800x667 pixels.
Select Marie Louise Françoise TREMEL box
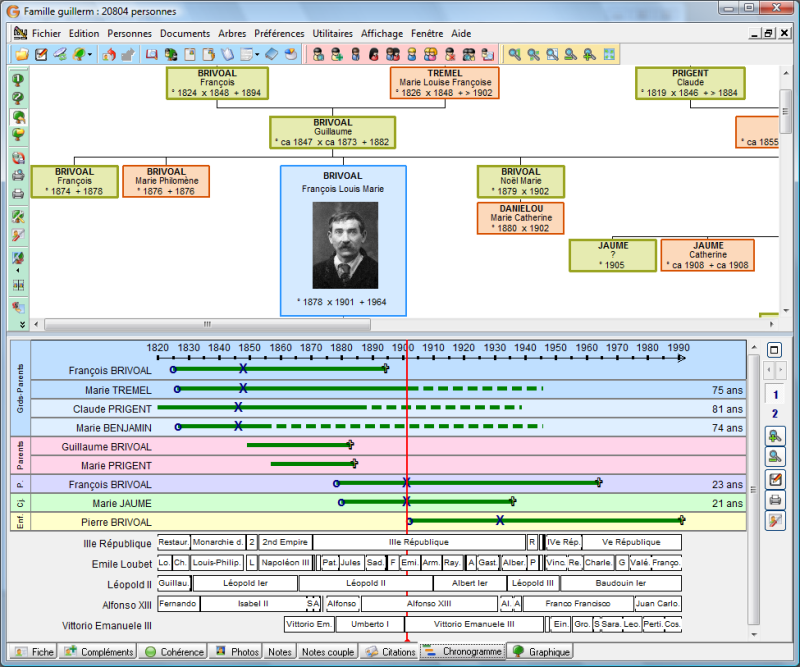(445, 83)
